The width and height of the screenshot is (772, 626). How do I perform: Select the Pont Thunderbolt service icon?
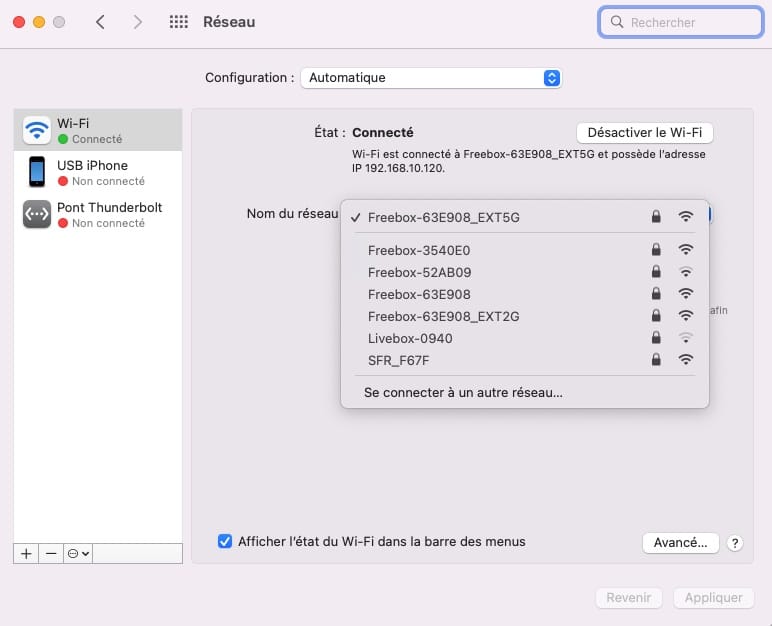(37, 214)
